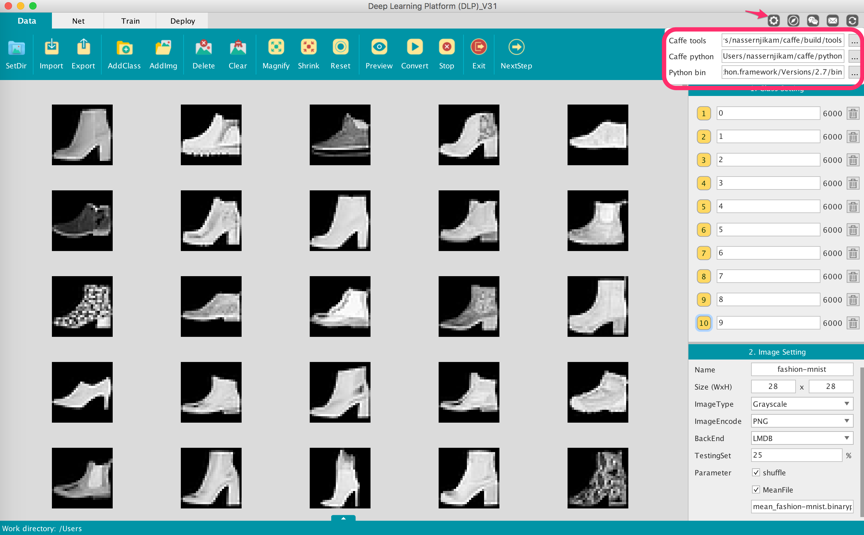Click the Magnify tool icon
Image resolution: width=864 pixels, height=535 pixels.
point(276,48)
